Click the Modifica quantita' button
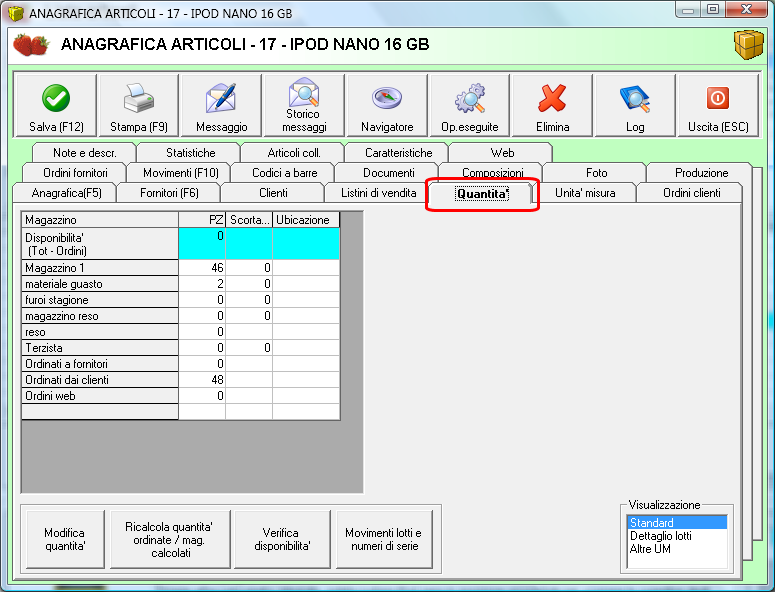Viewport: 775px width, 592px height. click(x=65, y=539)
